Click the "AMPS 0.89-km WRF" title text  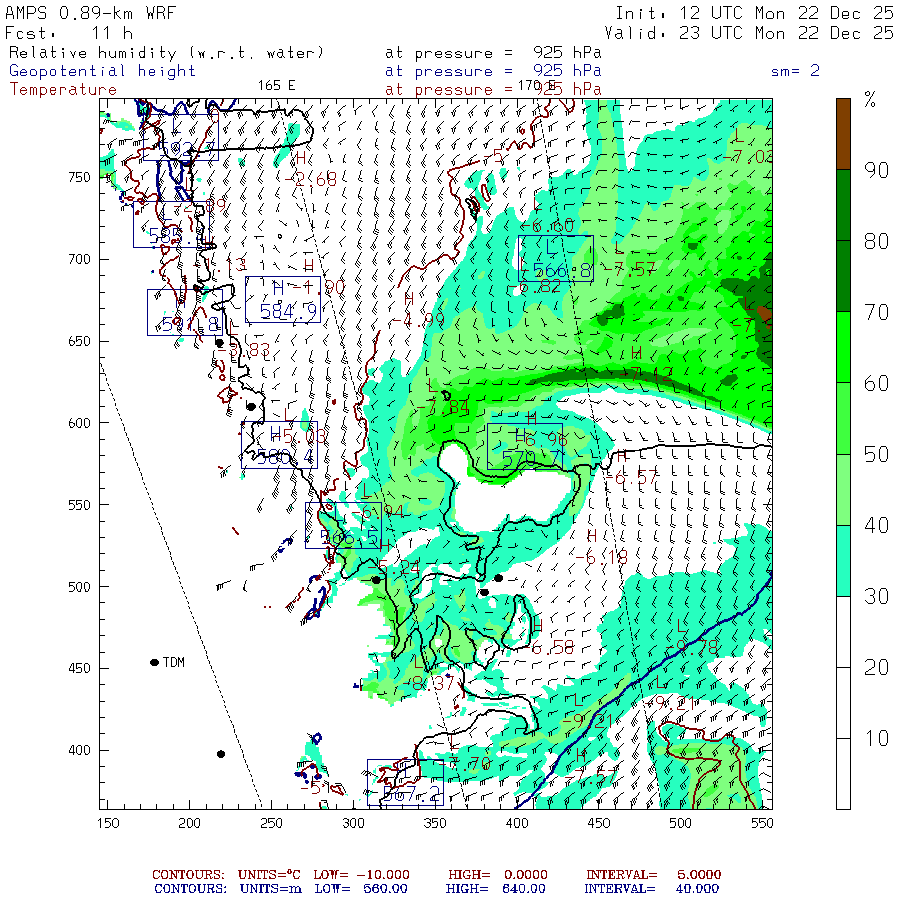point(90,13)
